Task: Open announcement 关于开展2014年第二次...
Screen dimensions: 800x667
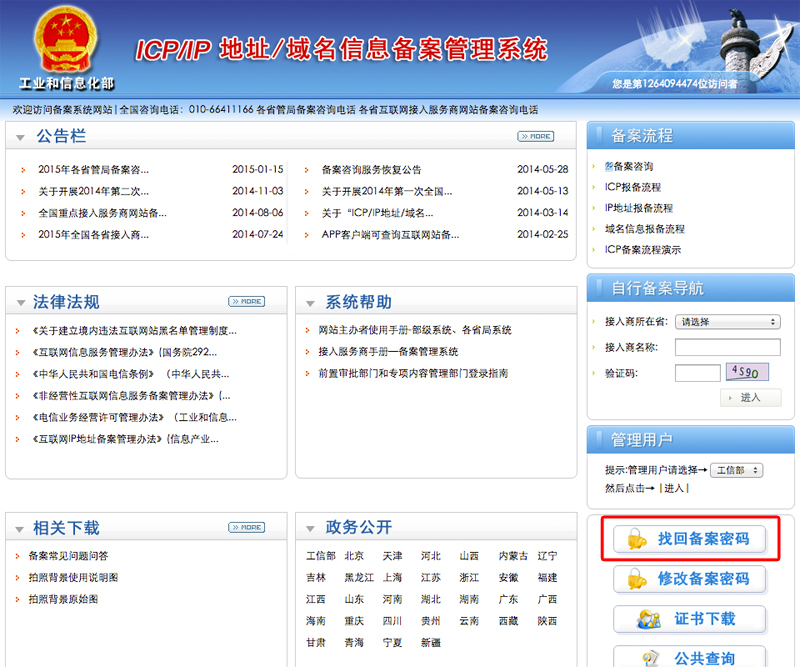Action: pyautogui.click(x=93, y=191)
